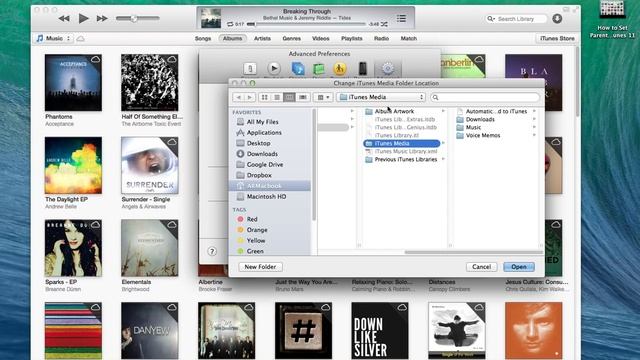The width and height of the screenshot is (640, 360).
Task: Switch file dialog to column view
Action: [x=289, y=97]
